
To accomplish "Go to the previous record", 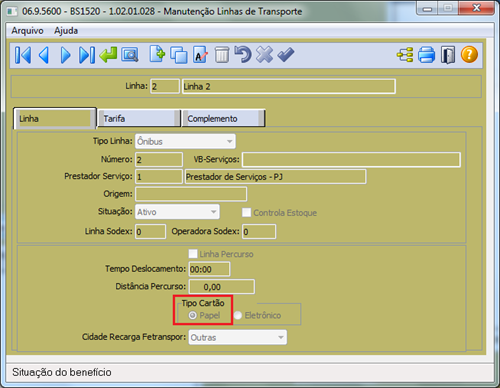I will pyautogui.click(x=44, y=55).
